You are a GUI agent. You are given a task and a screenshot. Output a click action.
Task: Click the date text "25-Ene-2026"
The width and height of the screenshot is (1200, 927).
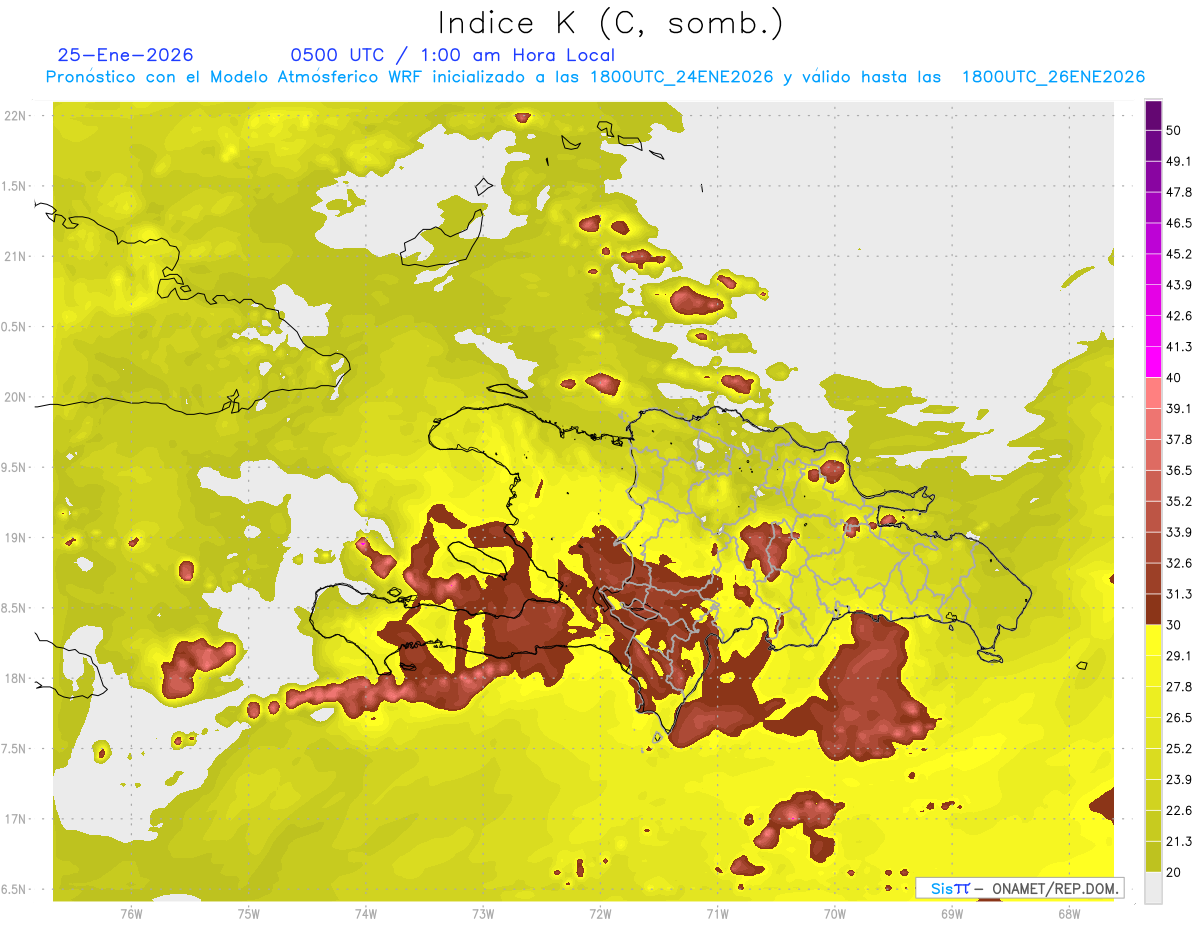point(126,55)
